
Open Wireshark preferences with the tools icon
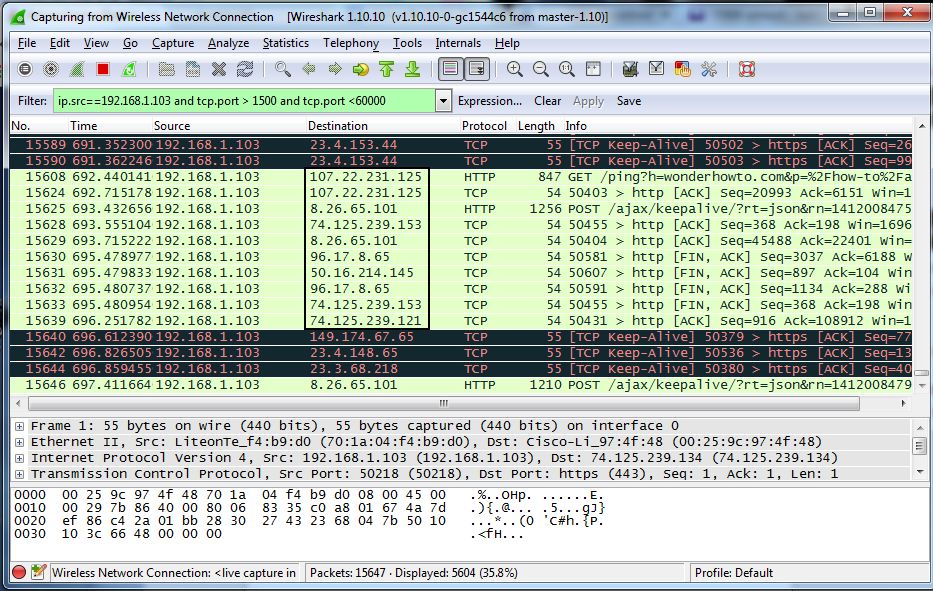[709, 69]
